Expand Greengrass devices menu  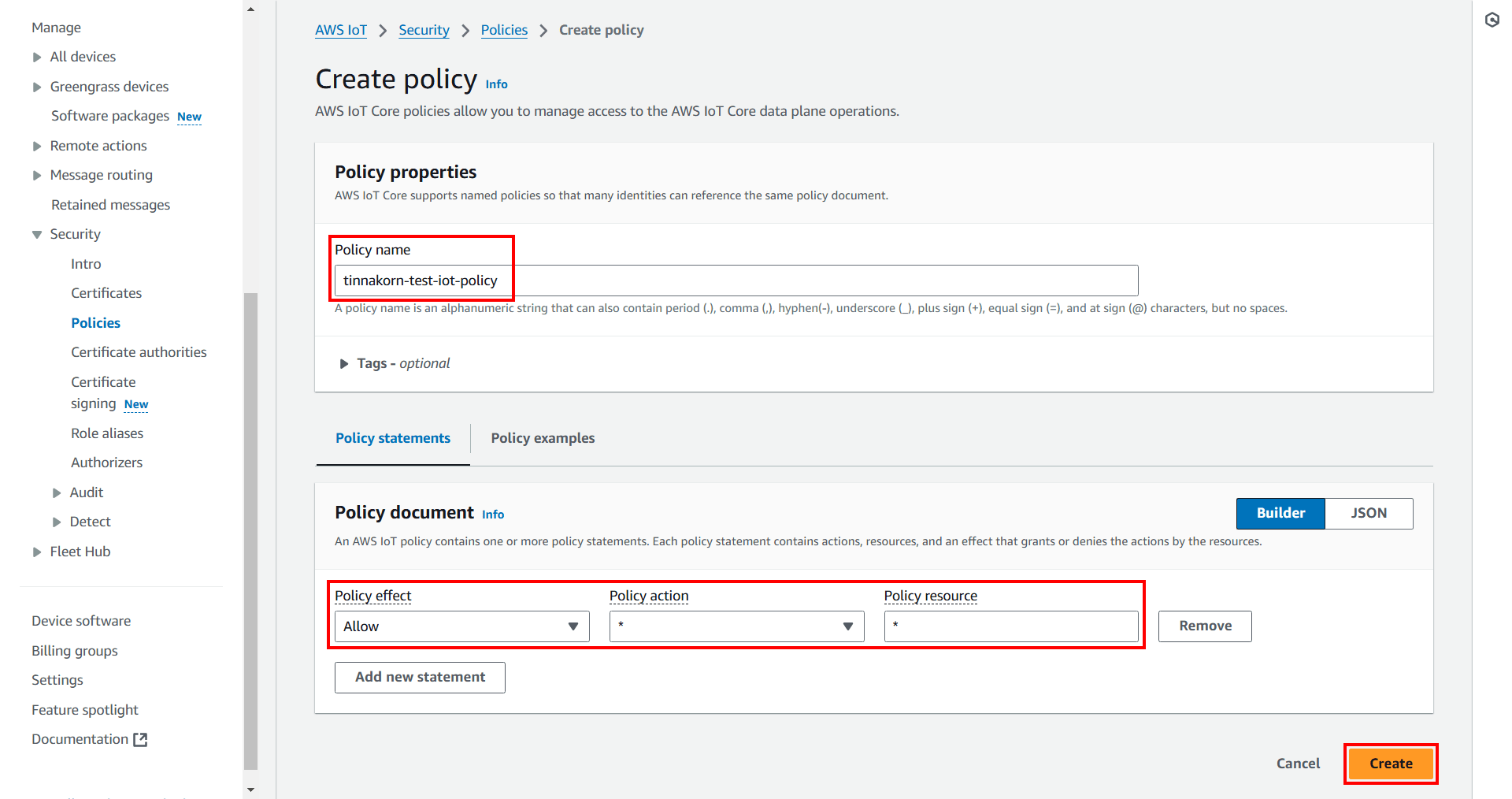click(37, 87)
